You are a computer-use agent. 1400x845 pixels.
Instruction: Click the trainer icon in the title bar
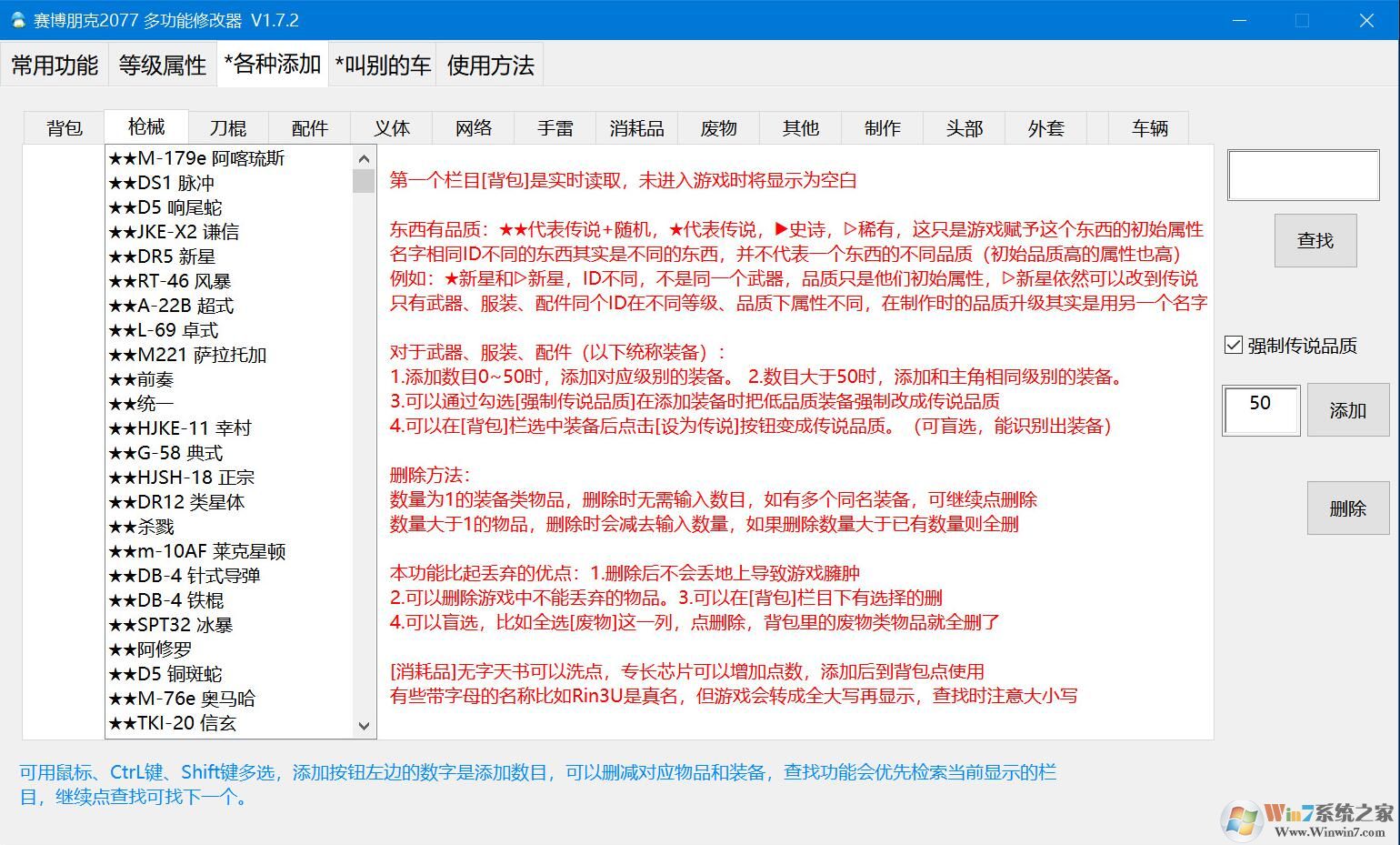pos(18,19)
